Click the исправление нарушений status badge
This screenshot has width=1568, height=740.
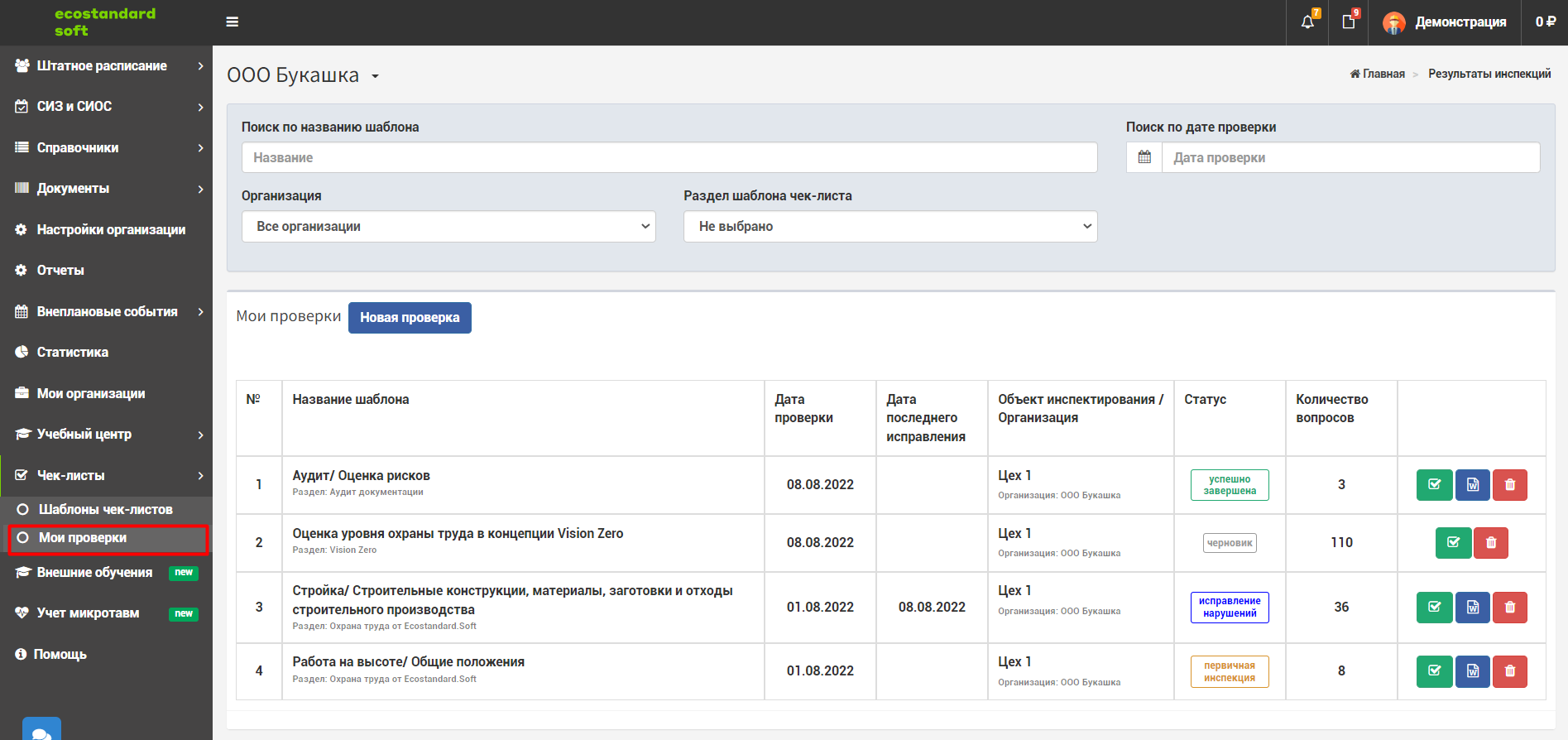pos(1230,608)
